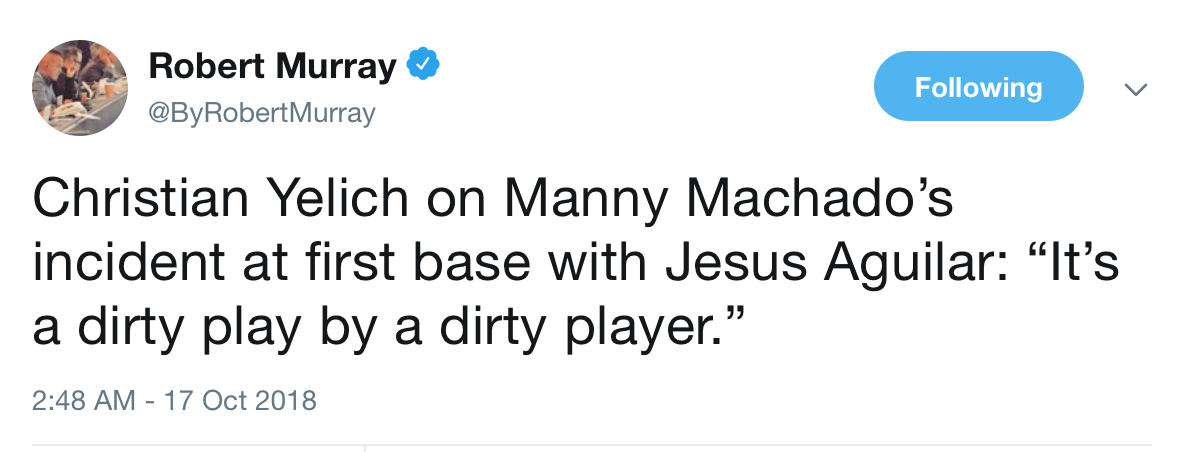
Task: Visit the @ByRobertMurray handle link
Action: point(262,113)
